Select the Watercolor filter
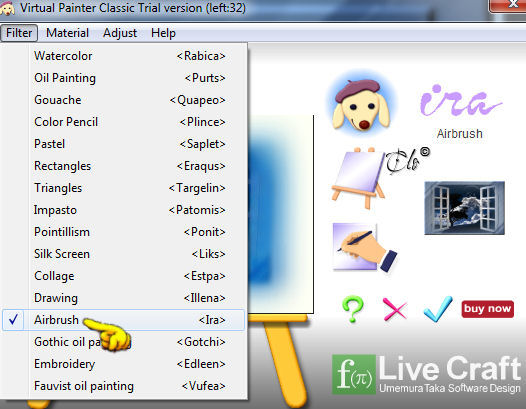The image size is (526, 409). pyautogui.click(x=123, y=56)
